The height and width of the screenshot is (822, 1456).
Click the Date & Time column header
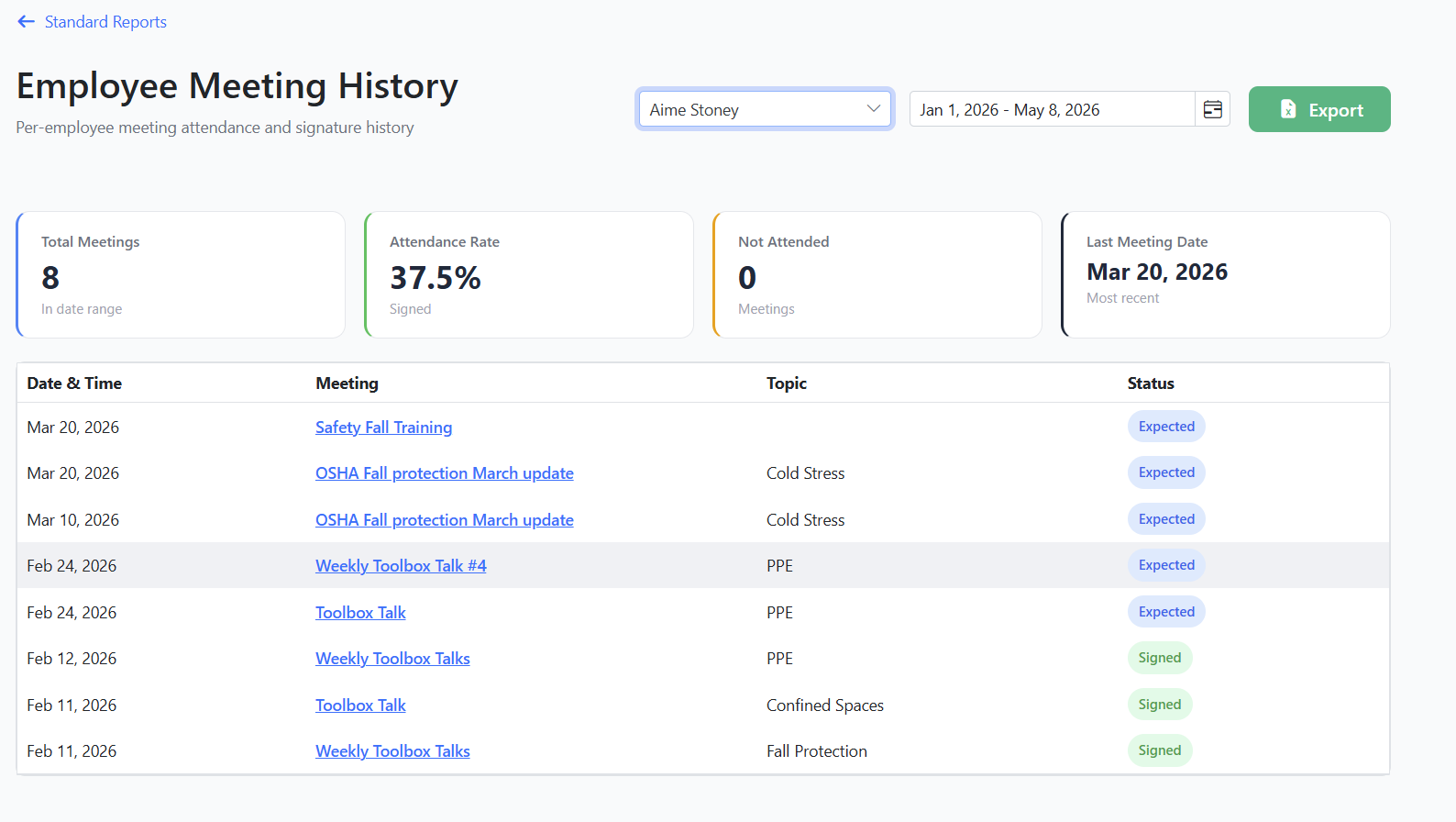click(x=74, y=383)
